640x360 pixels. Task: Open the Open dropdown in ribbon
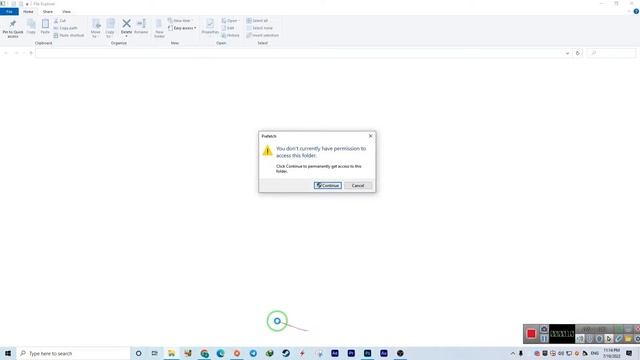[231, 20]
